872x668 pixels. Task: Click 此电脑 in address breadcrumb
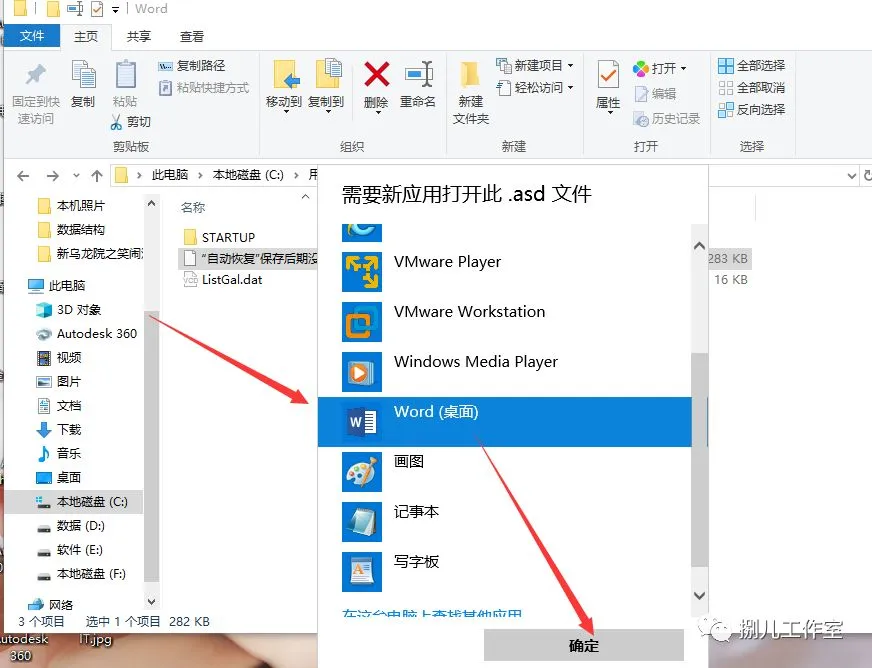[170, 175]
